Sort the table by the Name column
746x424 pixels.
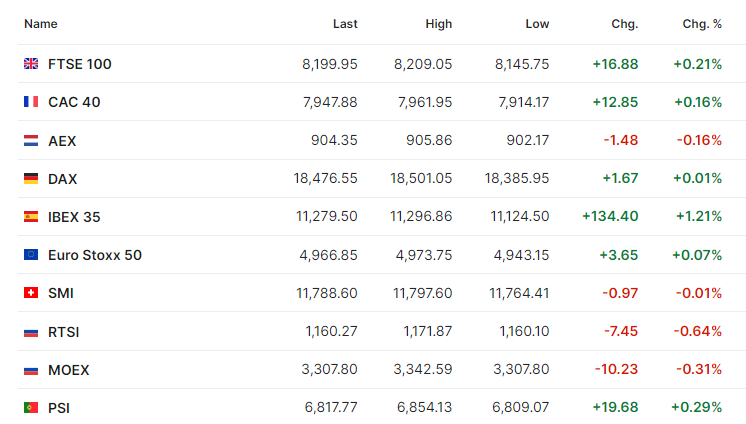pos(40,24)
